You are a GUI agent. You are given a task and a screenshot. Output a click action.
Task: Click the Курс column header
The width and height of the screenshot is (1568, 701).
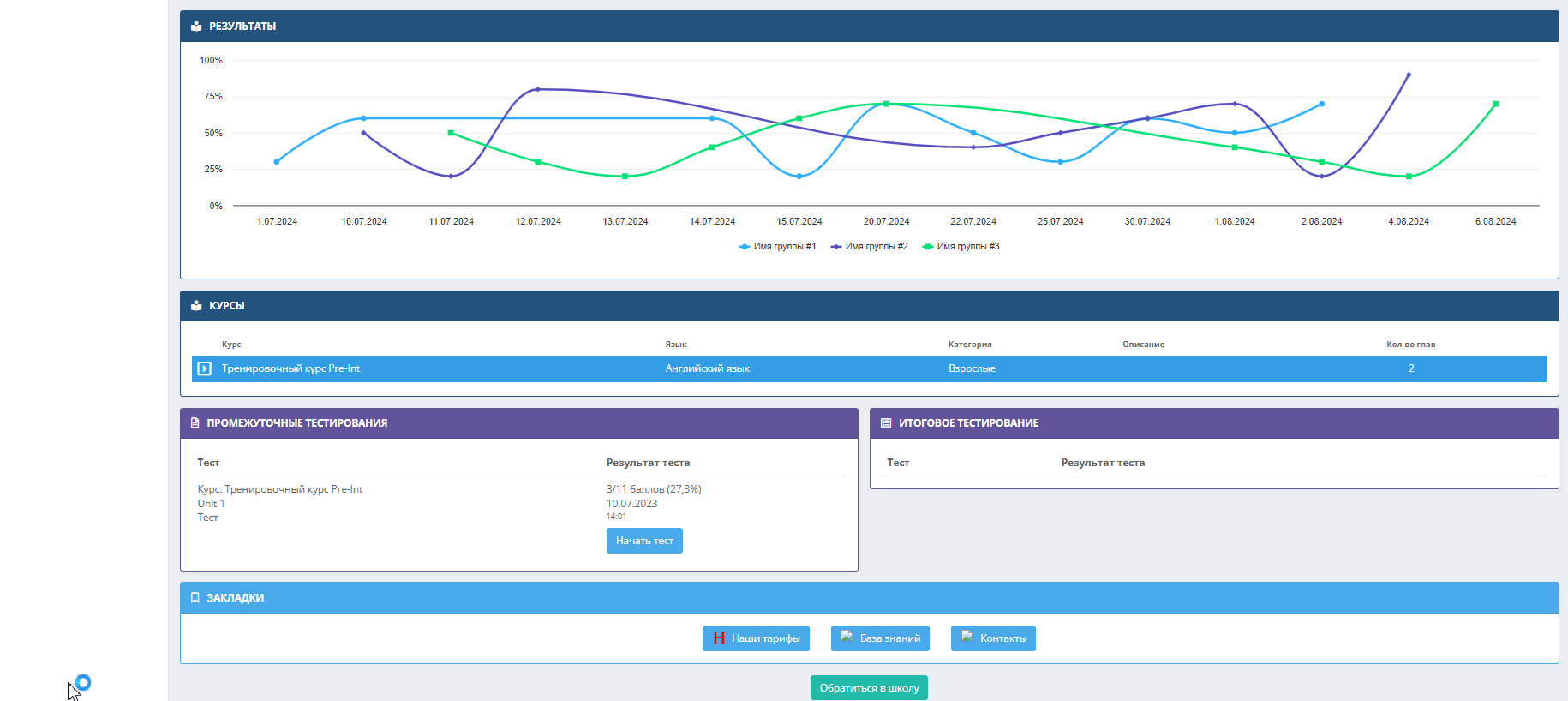tap(231, 345)
